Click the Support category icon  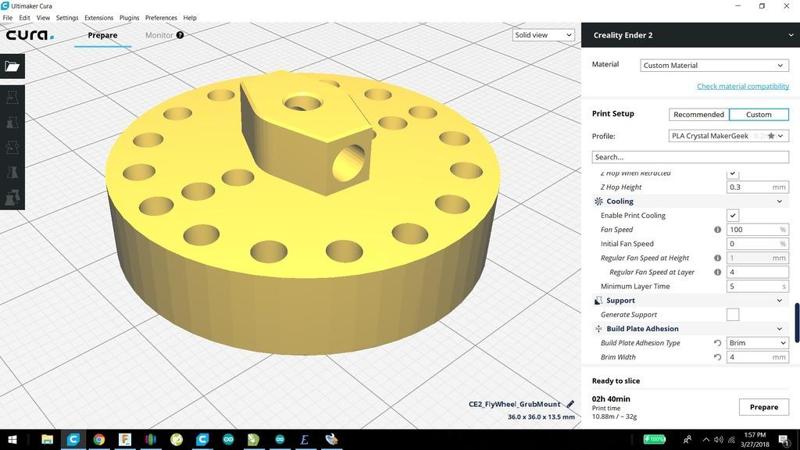(598, 301)
